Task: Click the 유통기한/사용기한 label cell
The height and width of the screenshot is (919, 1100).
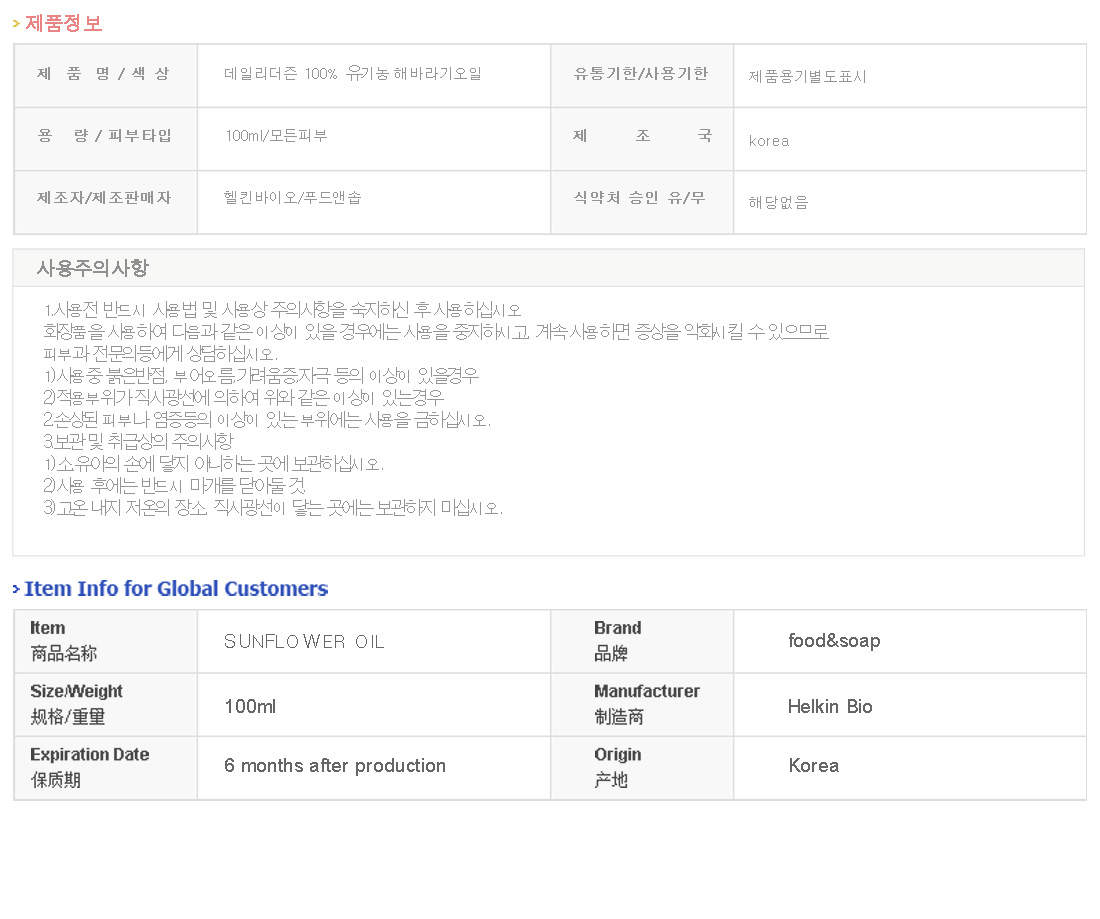Action: pyautogui.click(x=641, y=74)
